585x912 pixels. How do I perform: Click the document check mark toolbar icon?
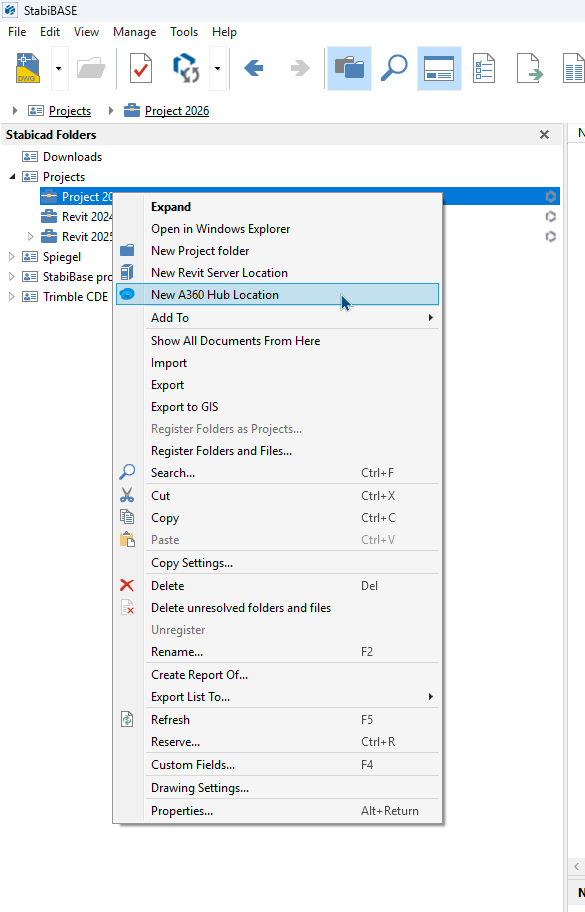[140, 69]
